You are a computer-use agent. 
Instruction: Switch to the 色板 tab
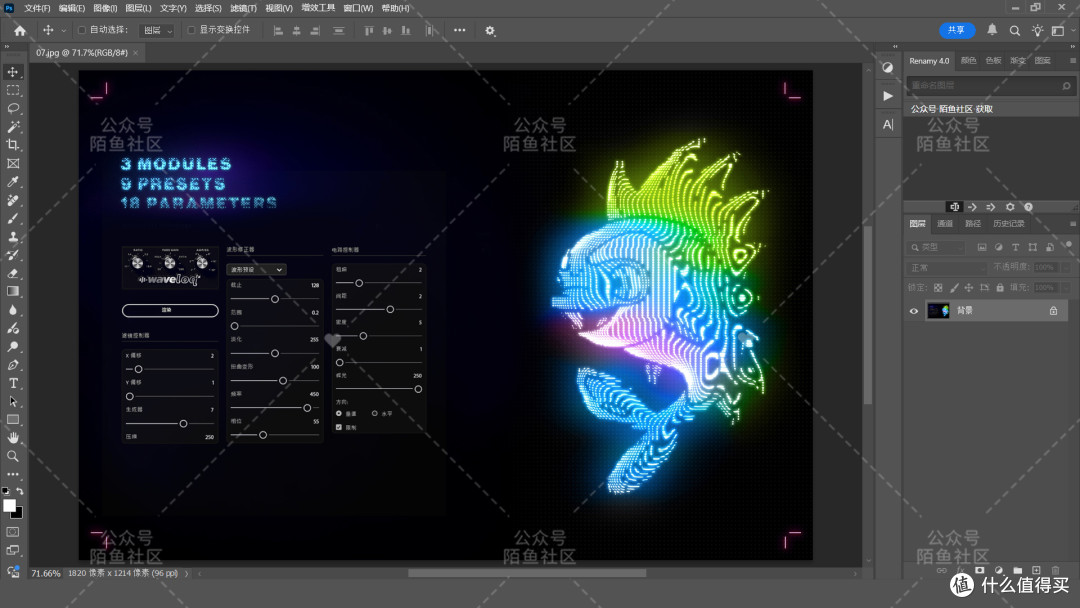pos(993,61)
